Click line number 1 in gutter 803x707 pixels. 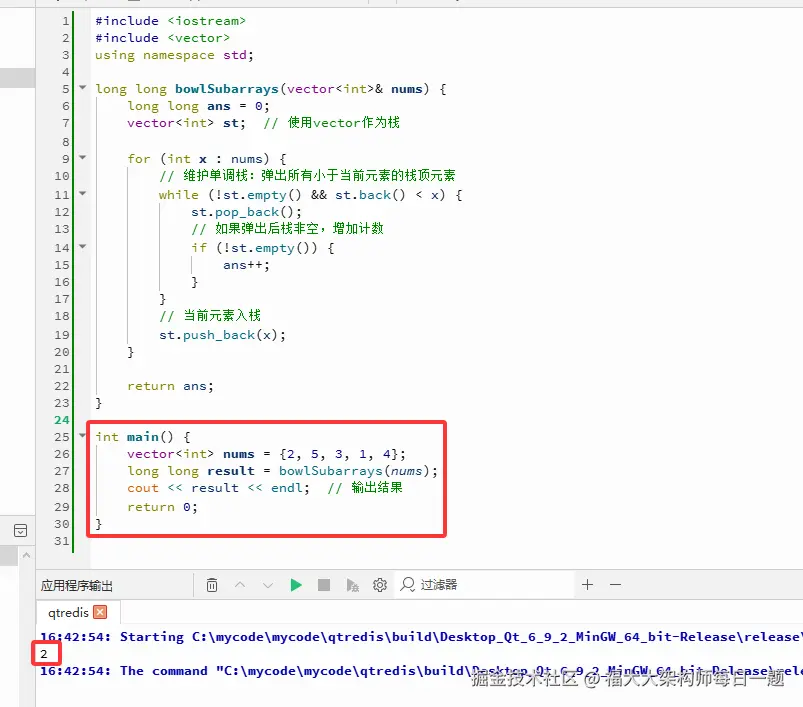click(x=66, y=21)
